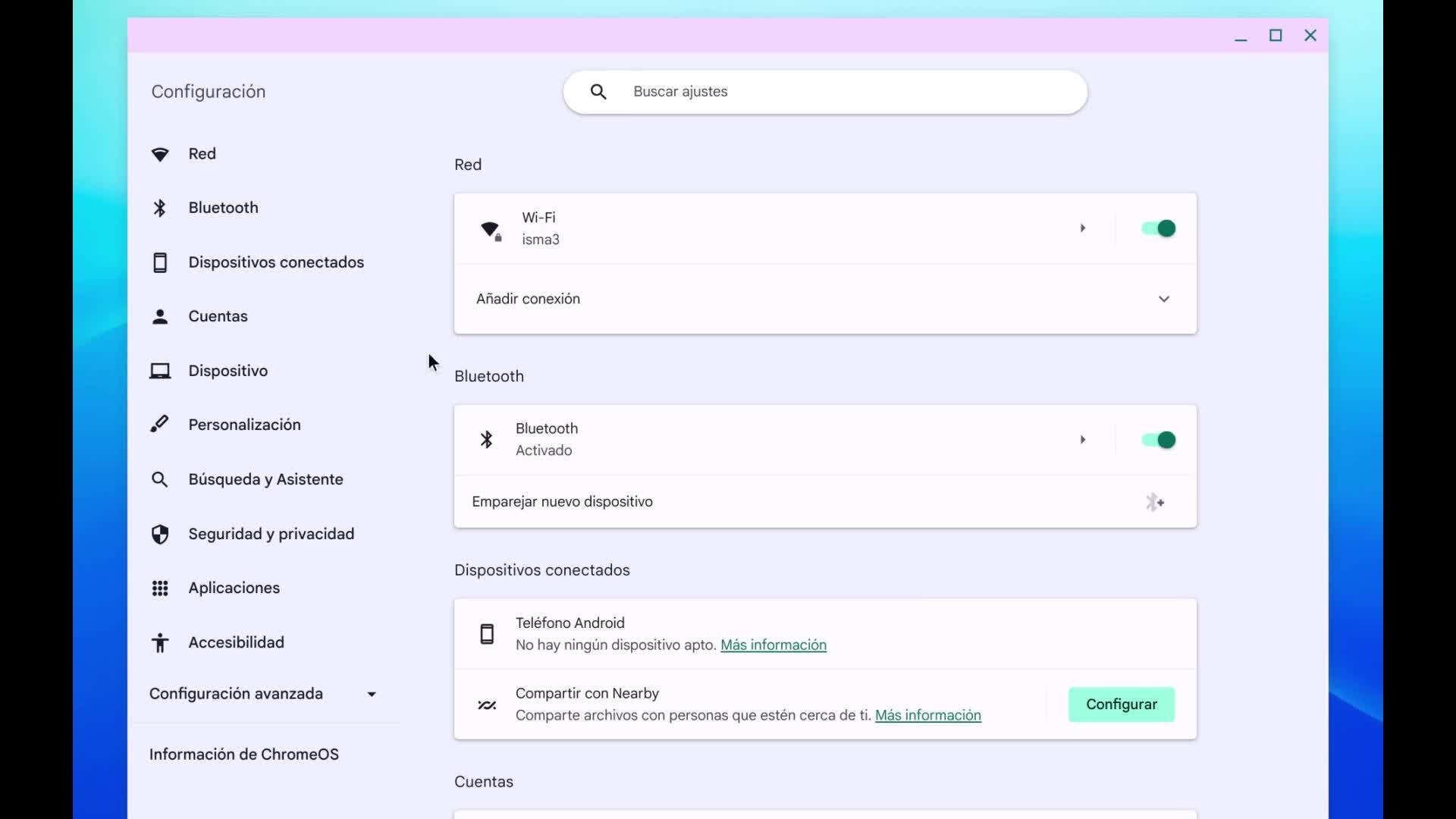Click the Personalización brush icon
The height and width of the screenshot is (819, 1456).
click(x=160, y=425)
